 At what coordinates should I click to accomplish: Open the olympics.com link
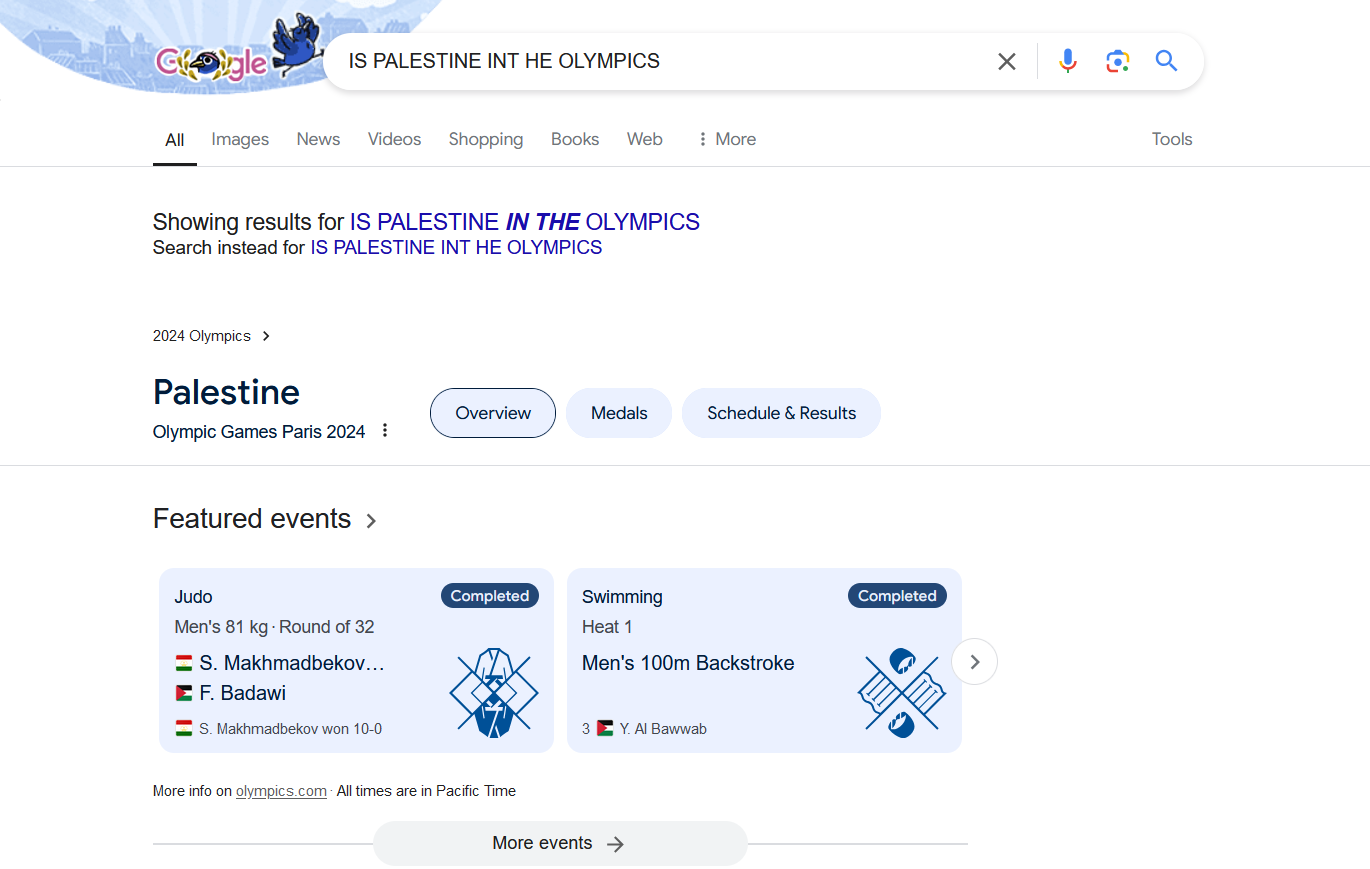(281, 791)
